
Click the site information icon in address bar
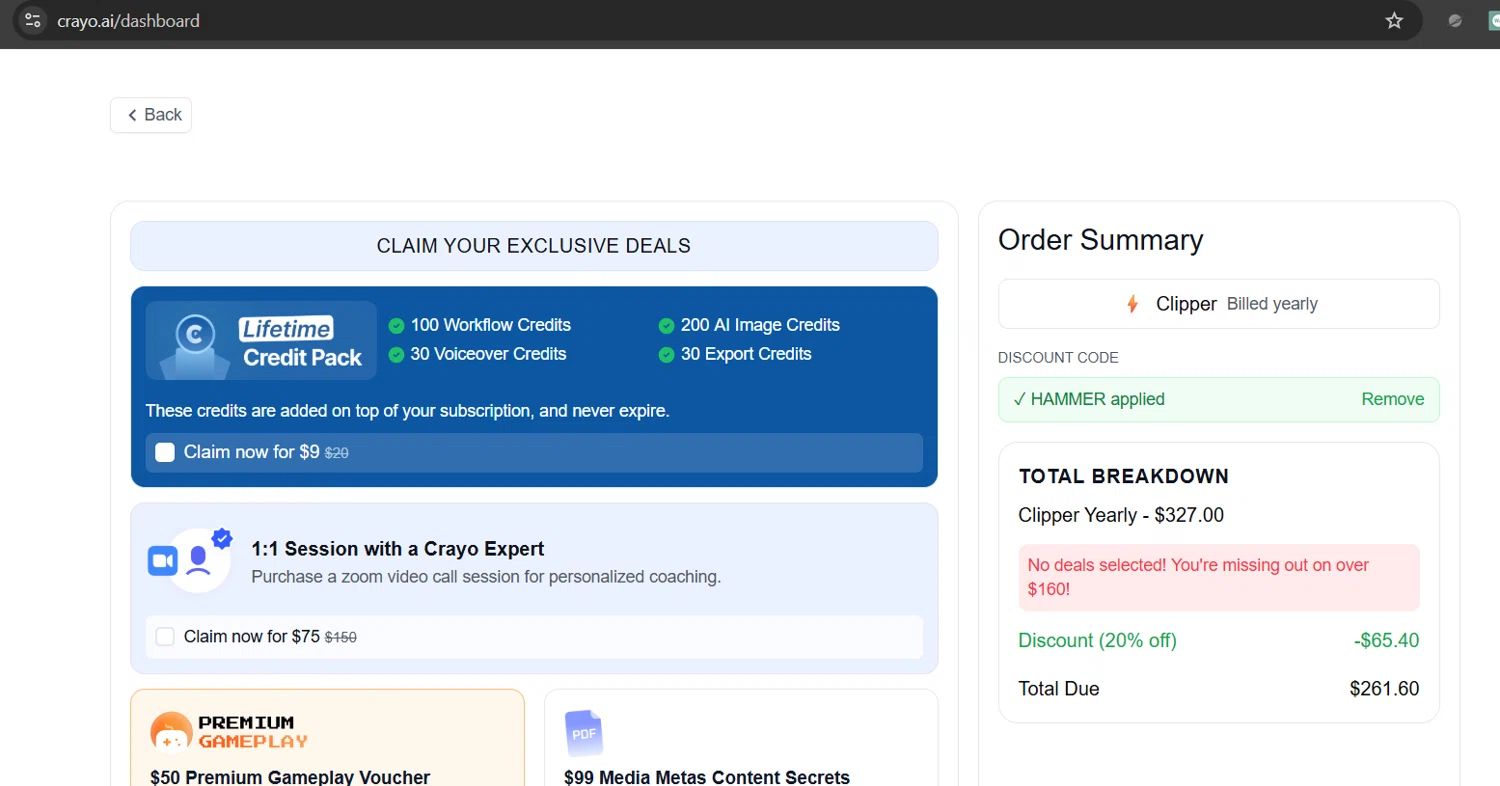click(32, 20)
